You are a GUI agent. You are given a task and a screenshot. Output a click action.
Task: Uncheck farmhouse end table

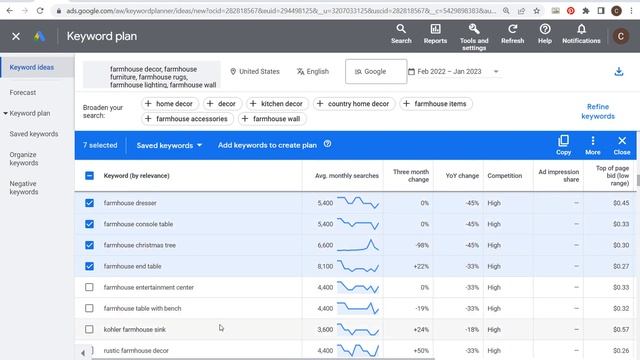tap(89, 266)
